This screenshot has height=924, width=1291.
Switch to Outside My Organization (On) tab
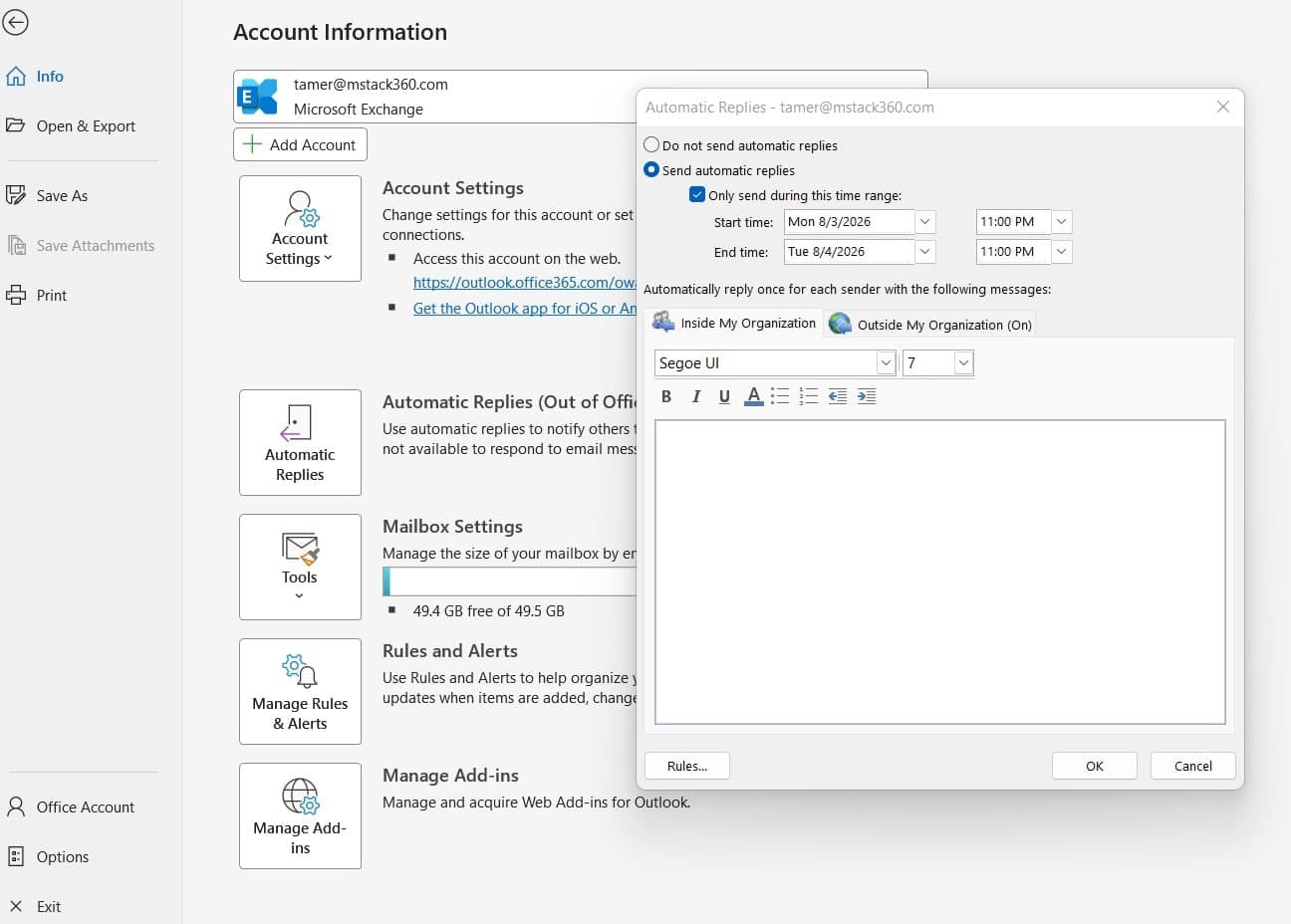coord(930,324)
